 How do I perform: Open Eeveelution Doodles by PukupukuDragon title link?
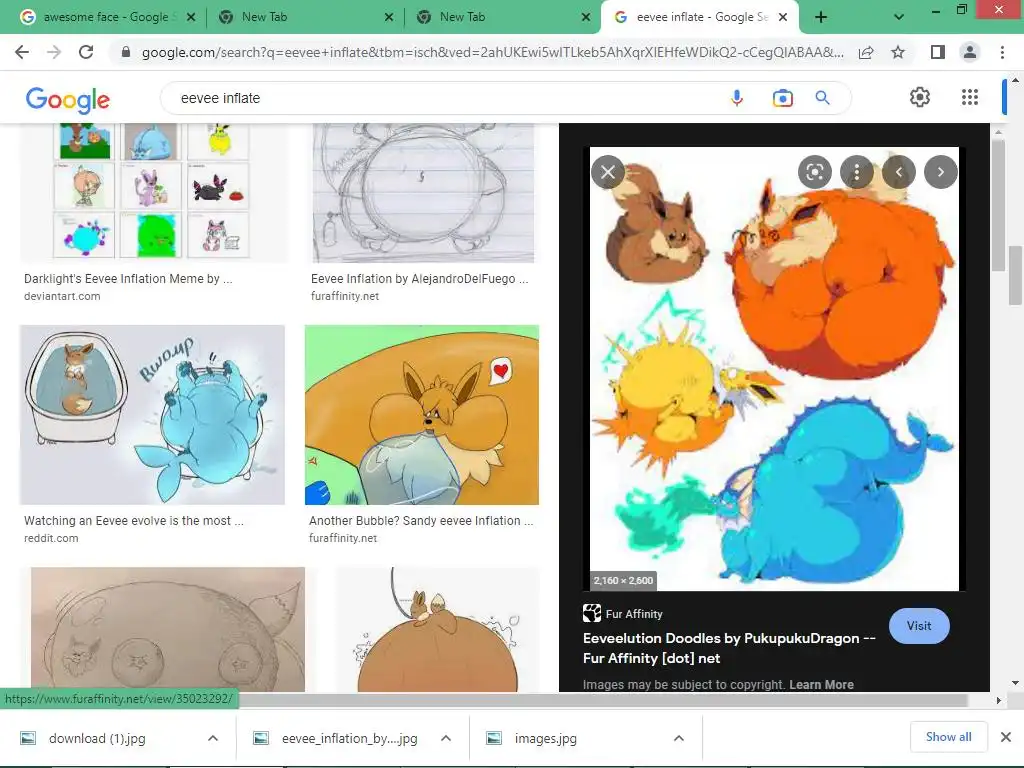pos(729,648)
